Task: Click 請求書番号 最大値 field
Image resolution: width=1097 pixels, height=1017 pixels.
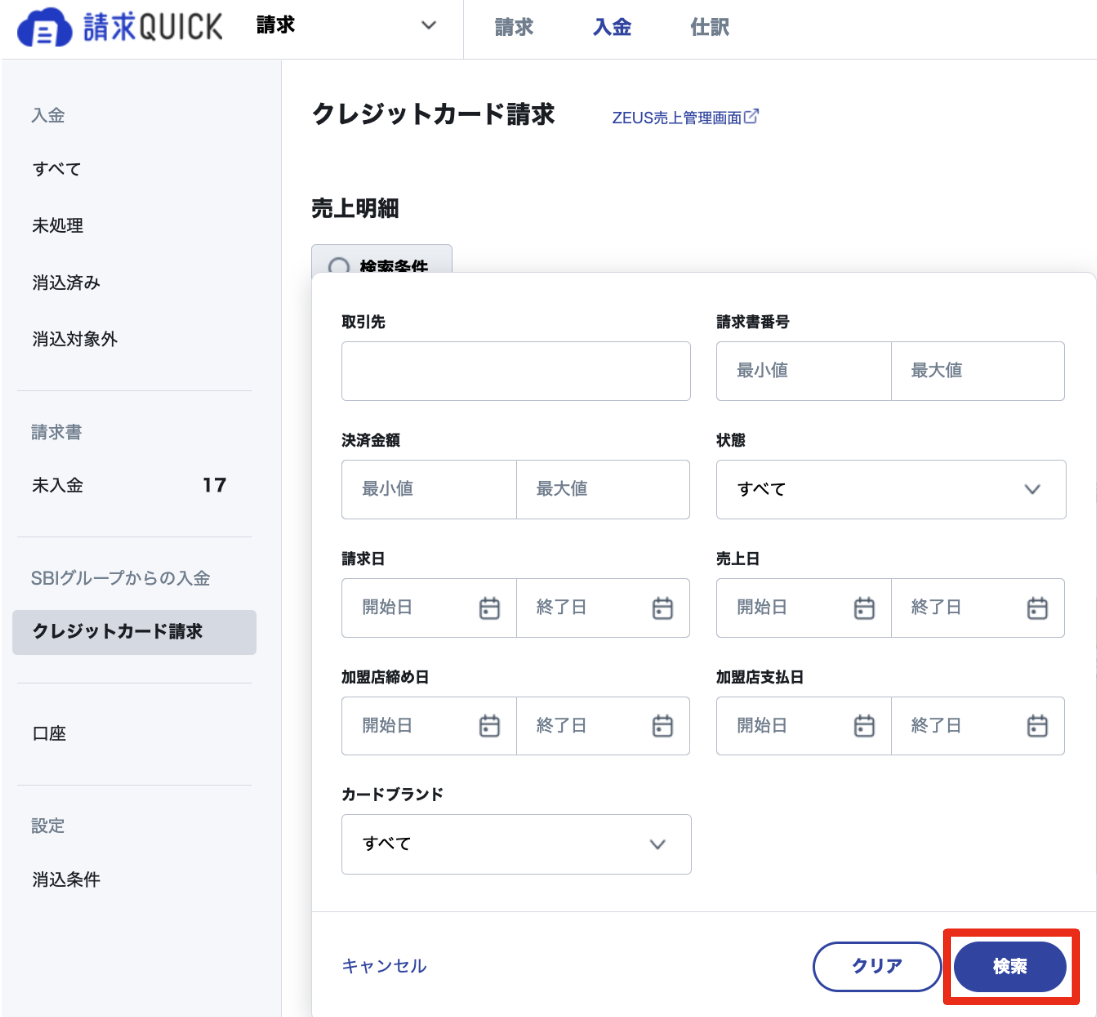Action: (x=978, y=371)
